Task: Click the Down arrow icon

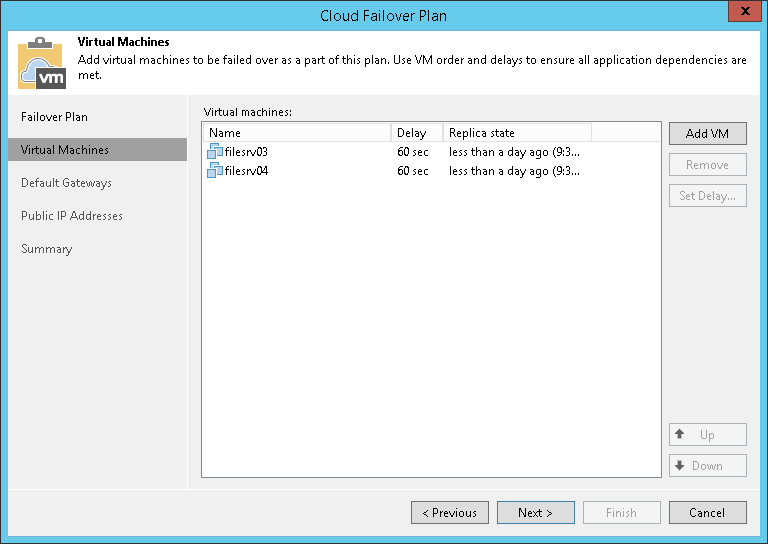Action: 679,465
